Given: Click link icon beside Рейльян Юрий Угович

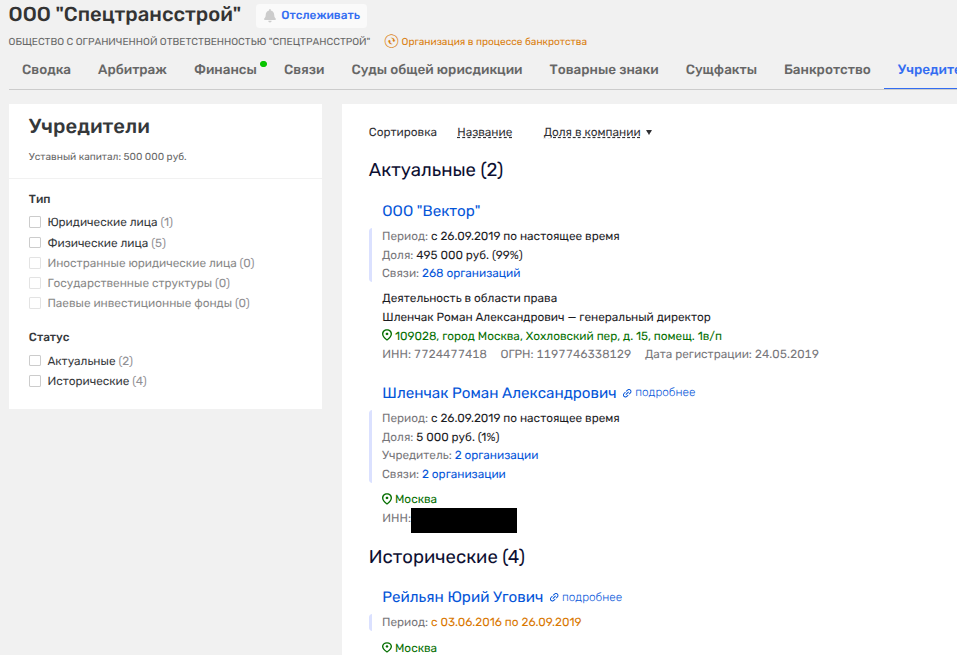Looking at the screenshot, I should [x=554, y=598].
